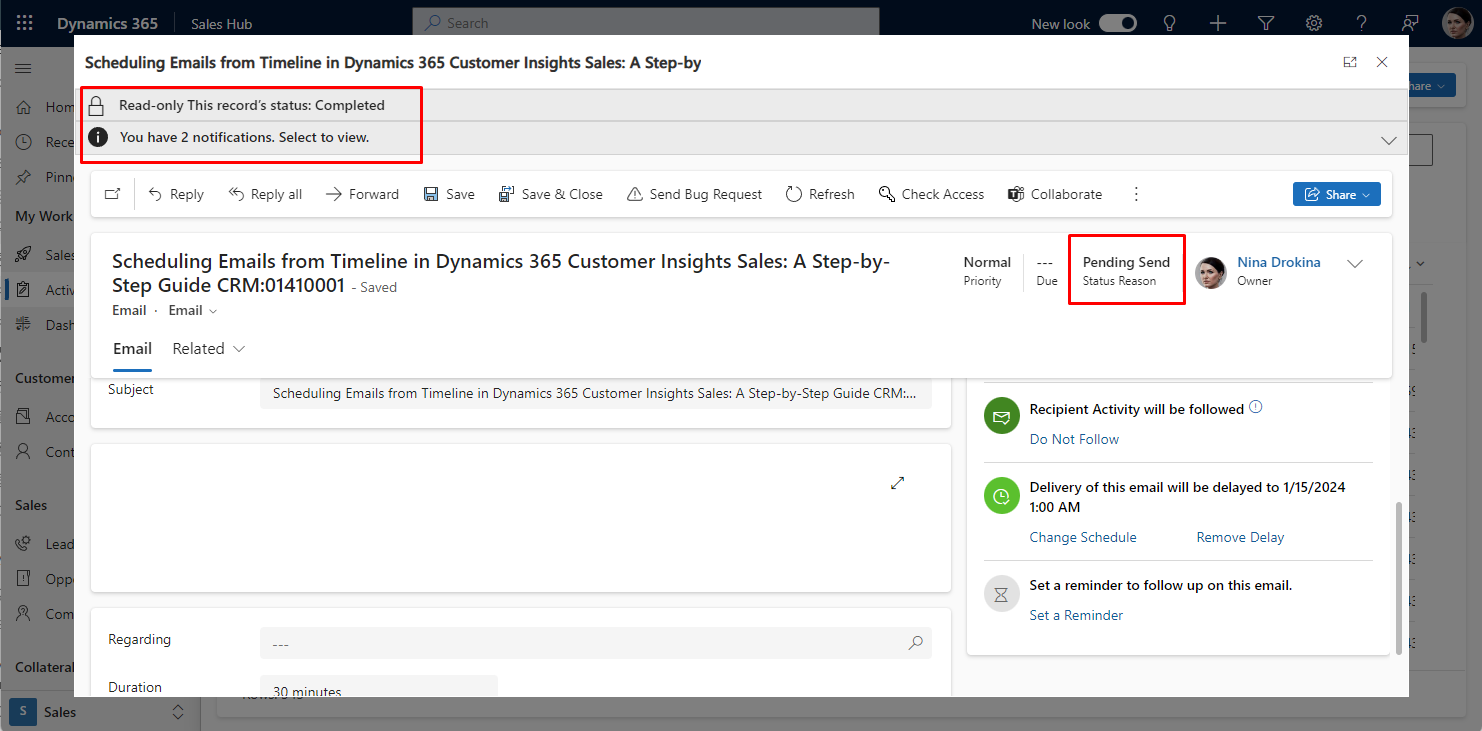Click Reply in the command bar
This screenshot has width=1482, height=731.
pyautogui.click(x=176, y=194)
